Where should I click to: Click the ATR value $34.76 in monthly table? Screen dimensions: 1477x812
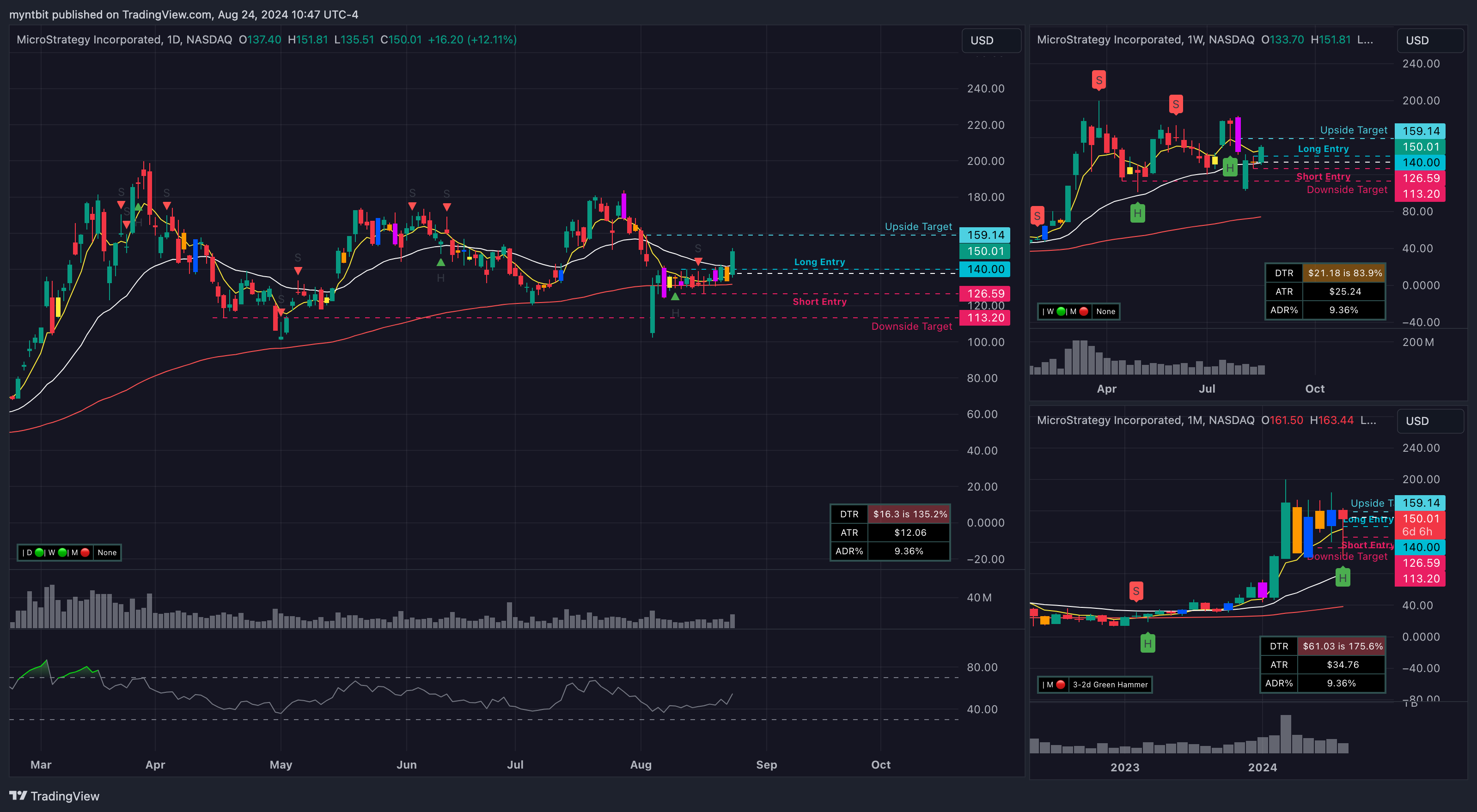(1342, 664)
